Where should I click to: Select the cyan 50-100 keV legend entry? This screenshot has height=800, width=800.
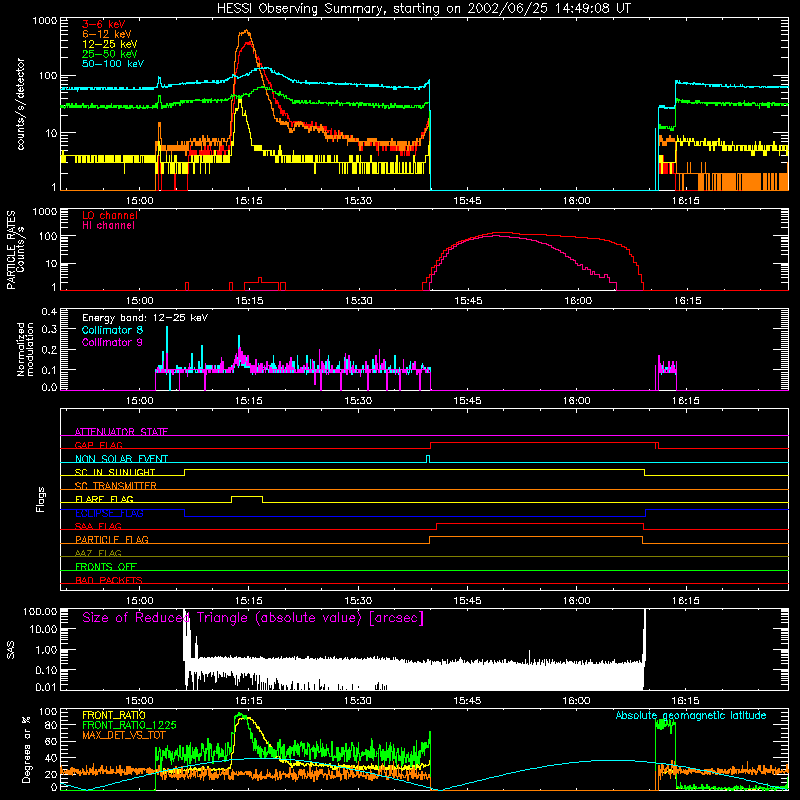coord(113,64)
